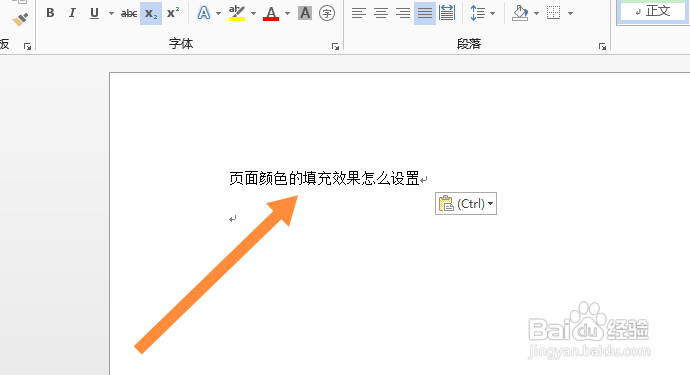Apply yellow text highlight color
The width and height of the screenshot is (690, 375).
pos(237,13)
